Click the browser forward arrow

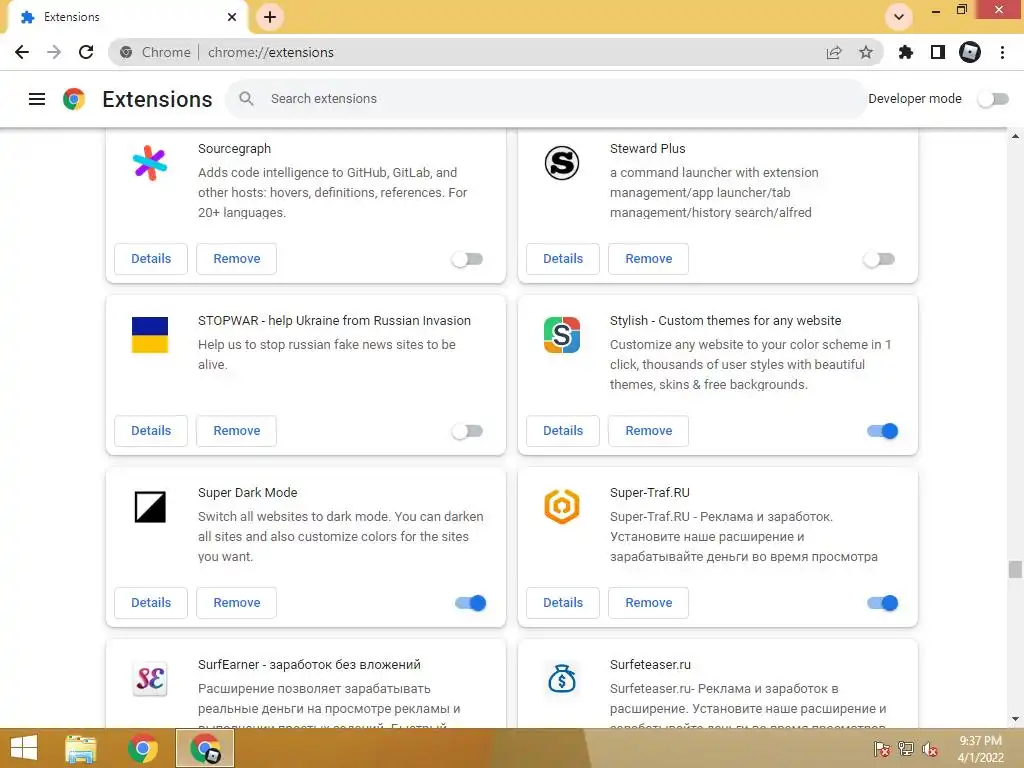tap(54, 52)
